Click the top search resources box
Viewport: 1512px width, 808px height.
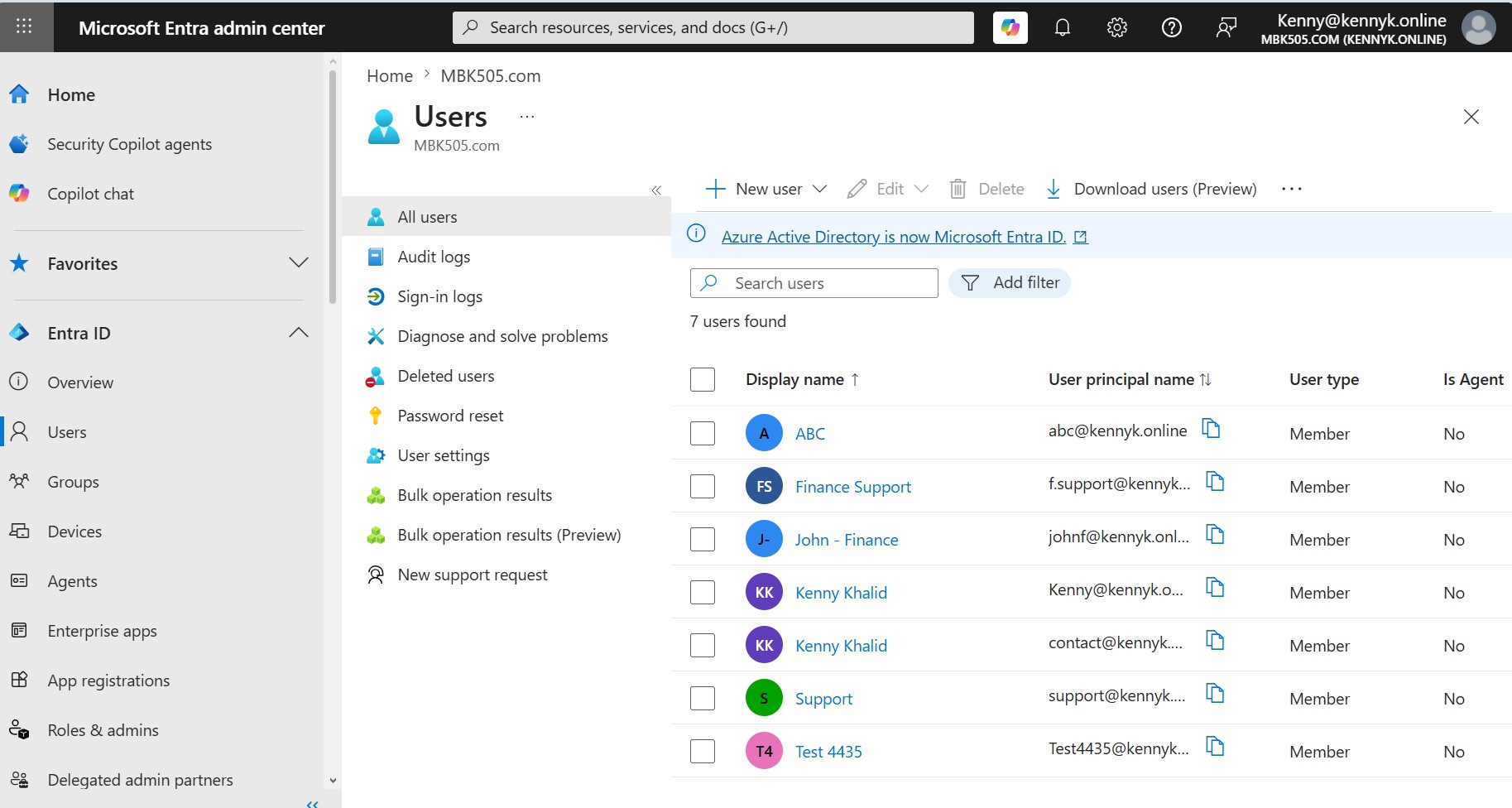[x=713, y=27]
